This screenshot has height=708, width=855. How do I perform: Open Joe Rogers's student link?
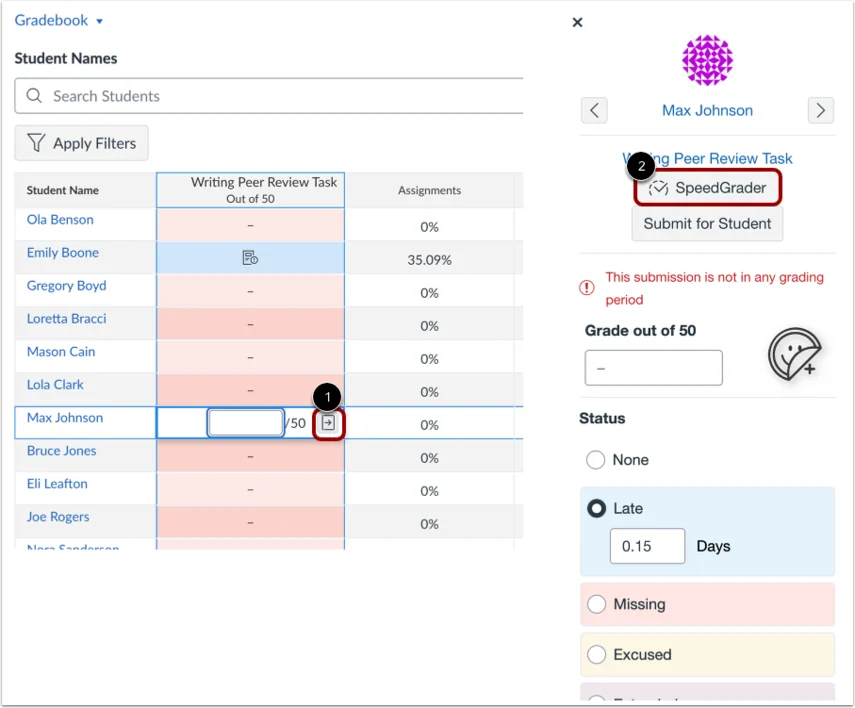coord(58,517)
